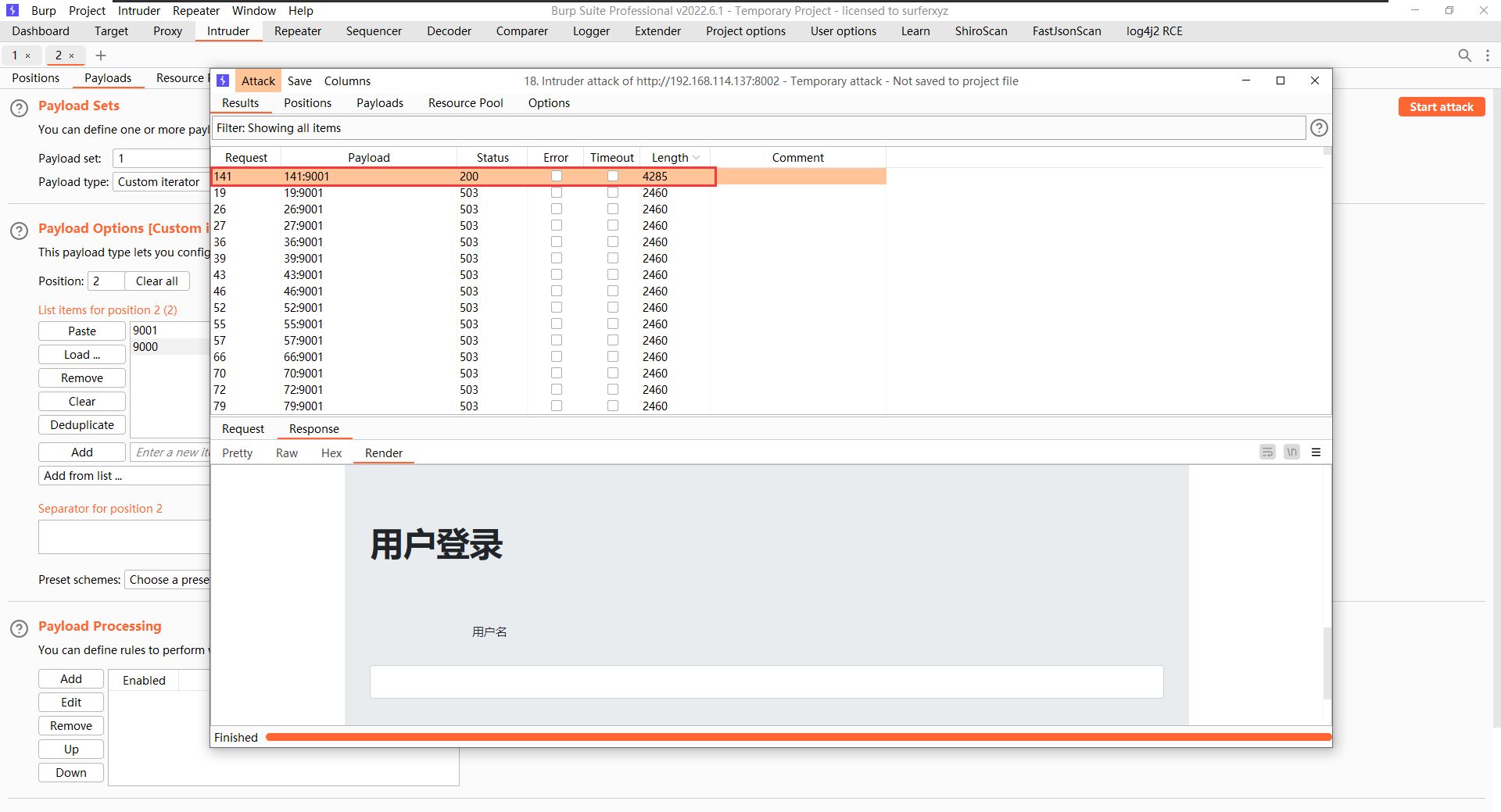Toggle Timeout checkbox for request 141
Viewport: 1501px width, 812px height.
tap(613, 176)
